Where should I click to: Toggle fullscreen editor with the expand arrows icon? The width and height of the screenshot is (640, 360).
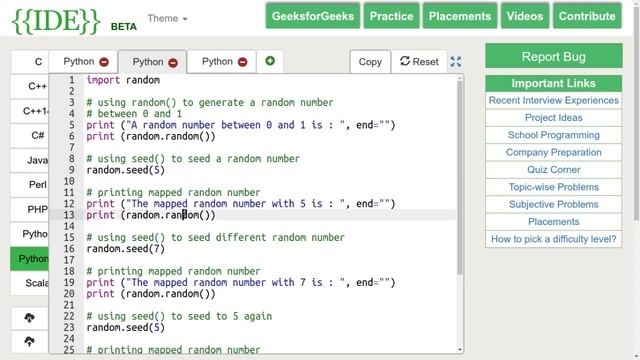click(x=456, y=62)
